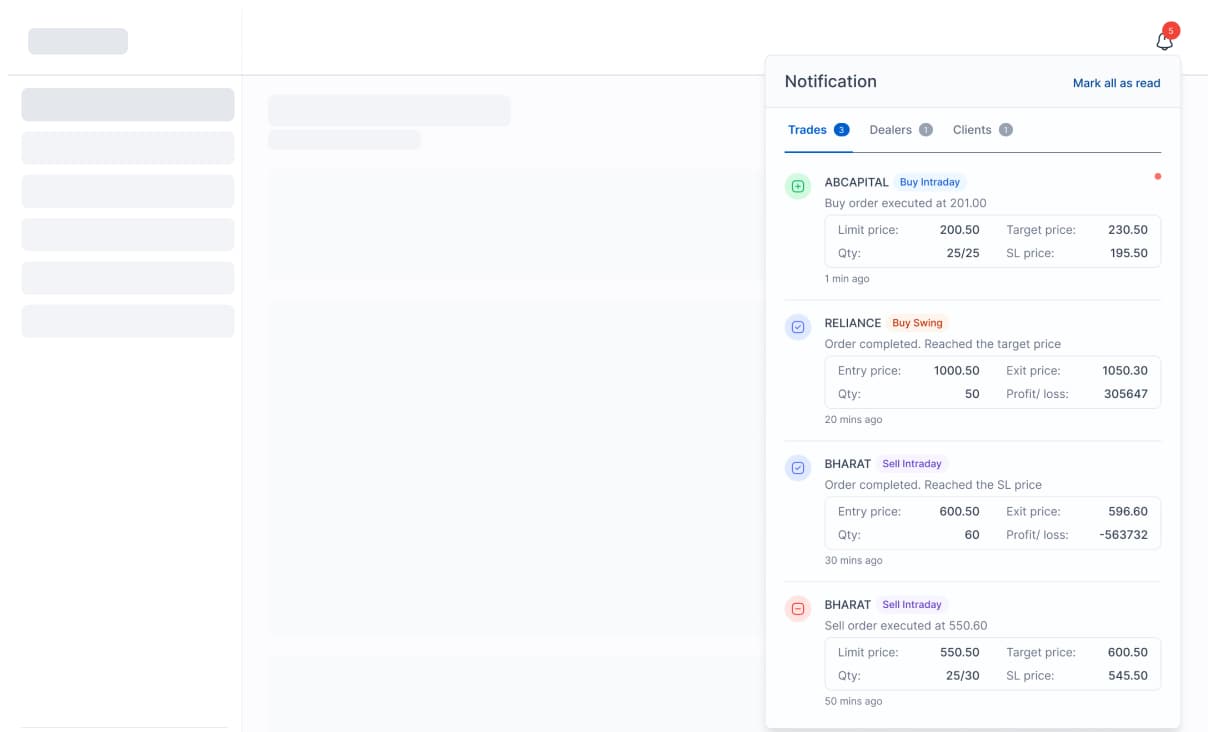Click the ABCAPITAL stock name
Viewport: 1216px width, 732px height.
tap(857, 182)
